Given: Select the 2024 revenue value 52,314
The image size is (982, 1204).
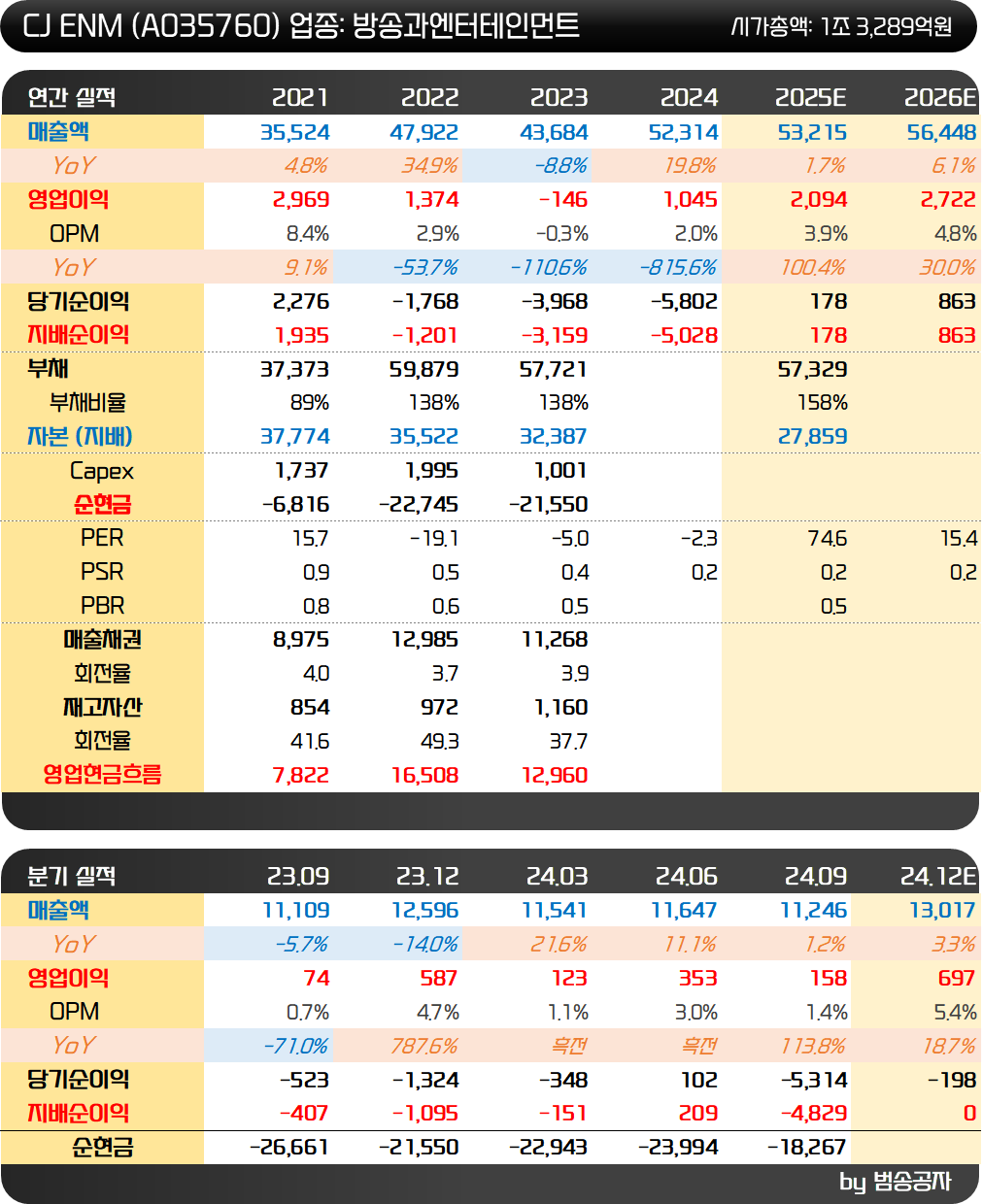Looking at the screenshot, I should (x=684, y=132).
